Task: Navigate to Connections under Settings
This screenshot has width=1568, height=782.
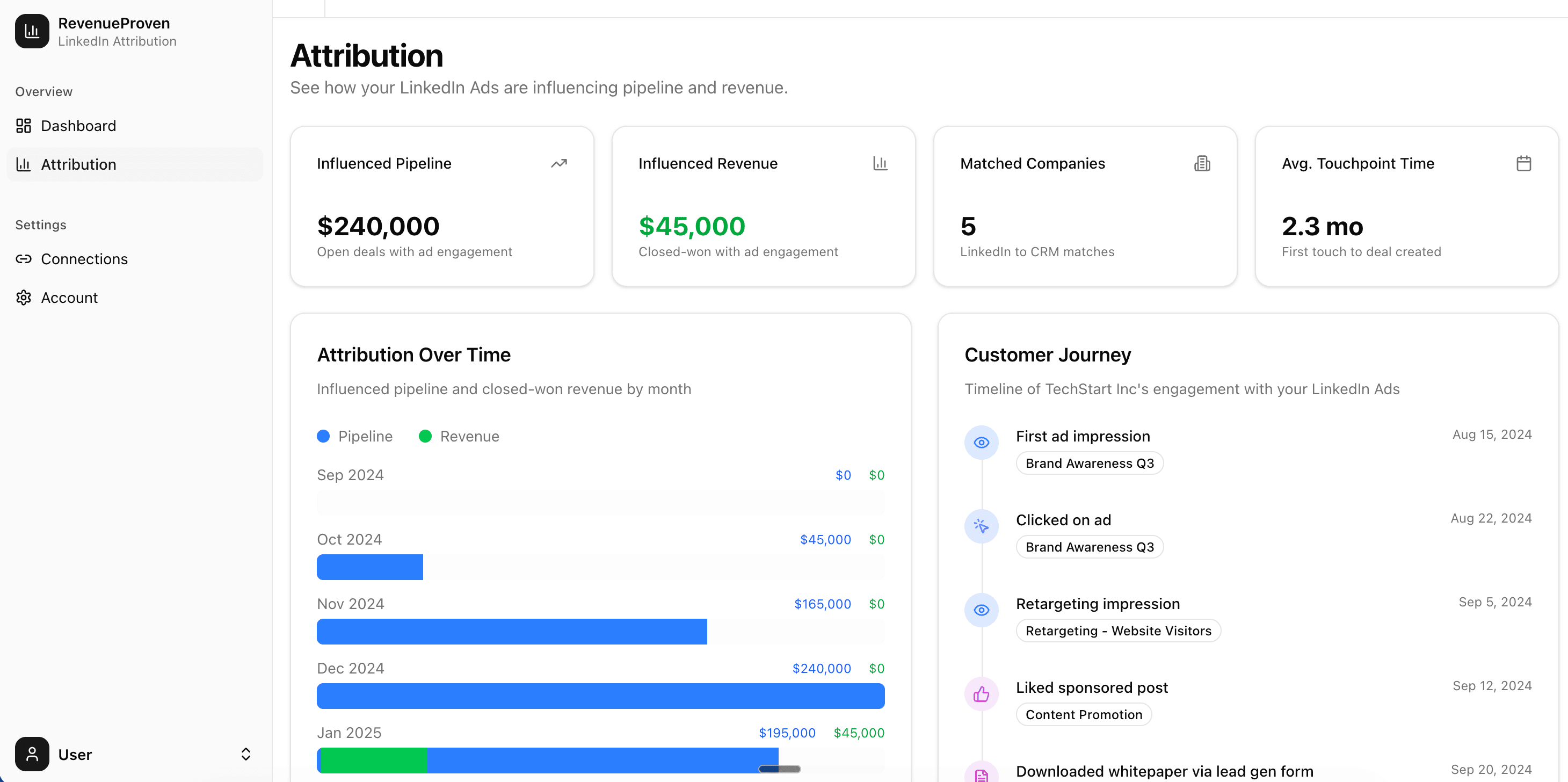Action: tap(84, 259)
